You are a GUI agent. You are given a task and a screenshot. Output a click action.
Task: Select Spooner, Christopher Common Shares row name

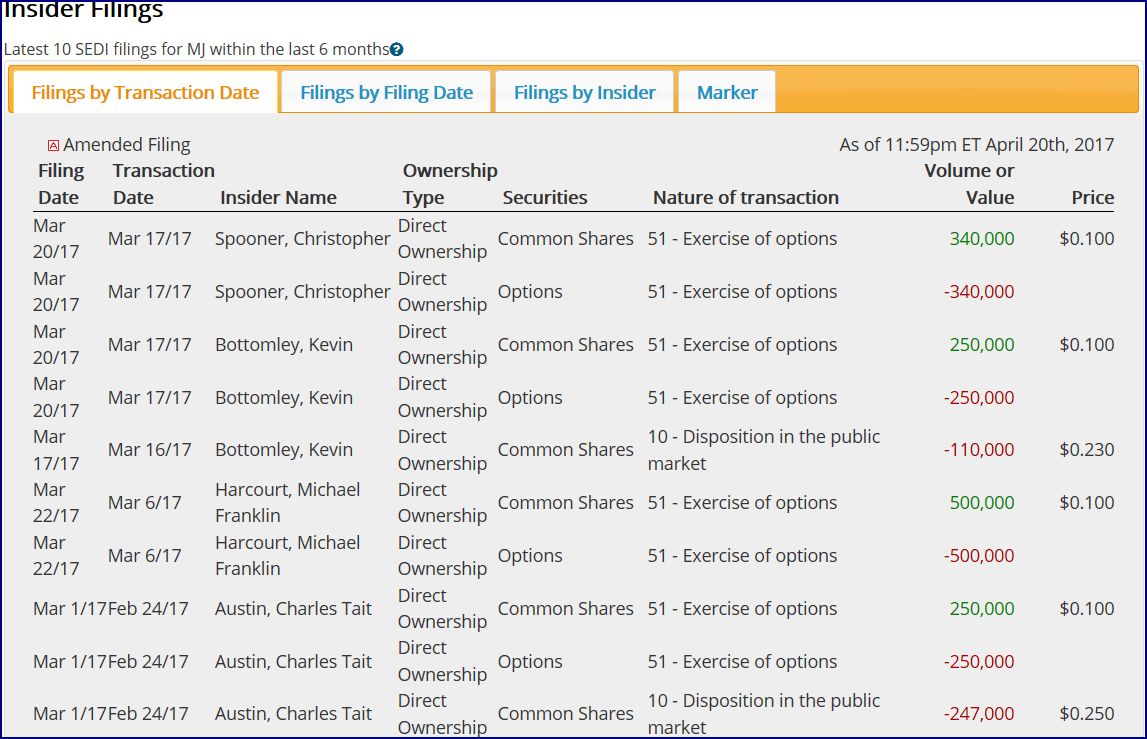tap(302, 239)
